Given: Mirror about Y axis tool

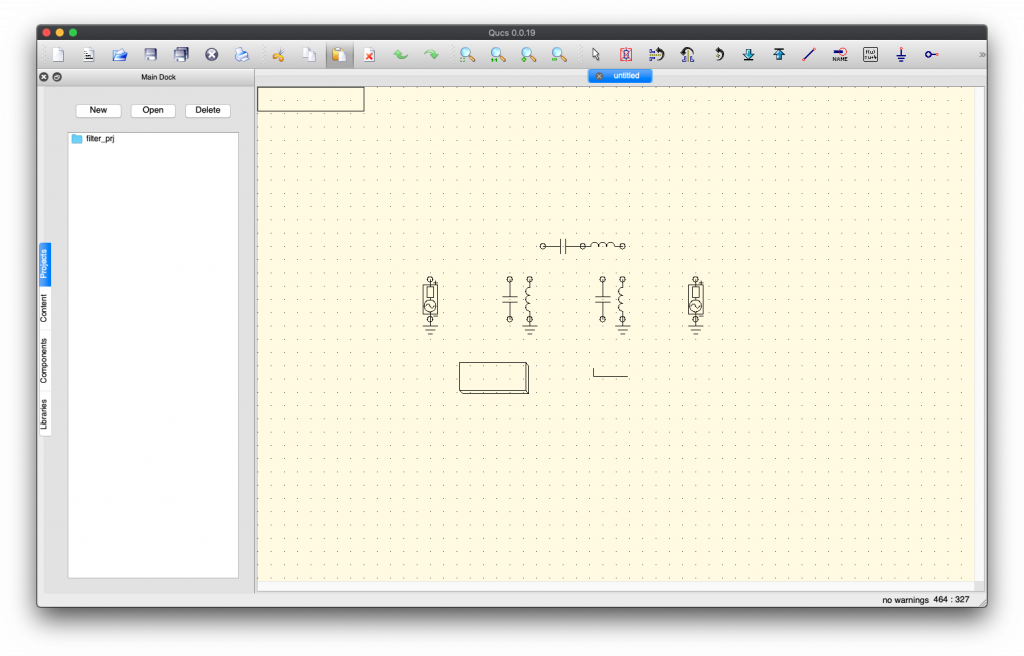Looking at the screenshot, I should pos(687,55).
